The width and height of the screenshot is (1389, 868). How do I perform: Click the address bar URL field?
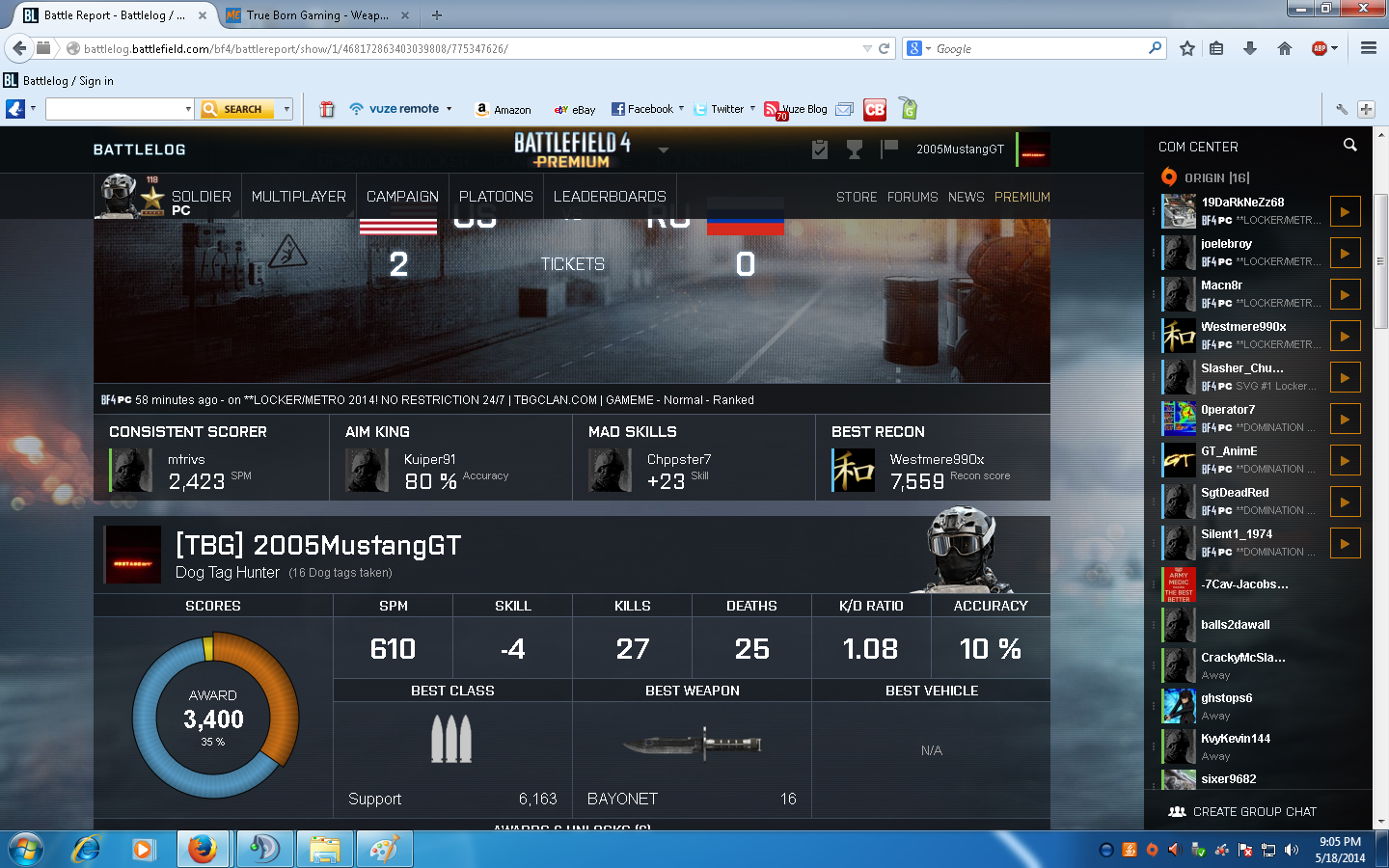point(463,48)
